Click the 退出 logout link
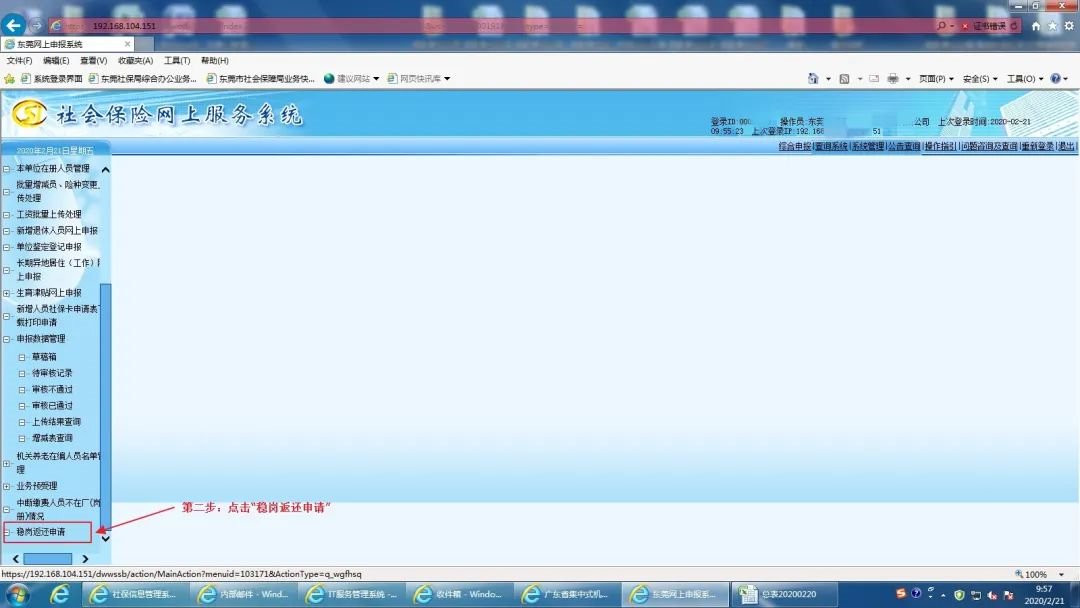The height and width of the screenshot is (608, 1080). click(x=1066, y=146)
